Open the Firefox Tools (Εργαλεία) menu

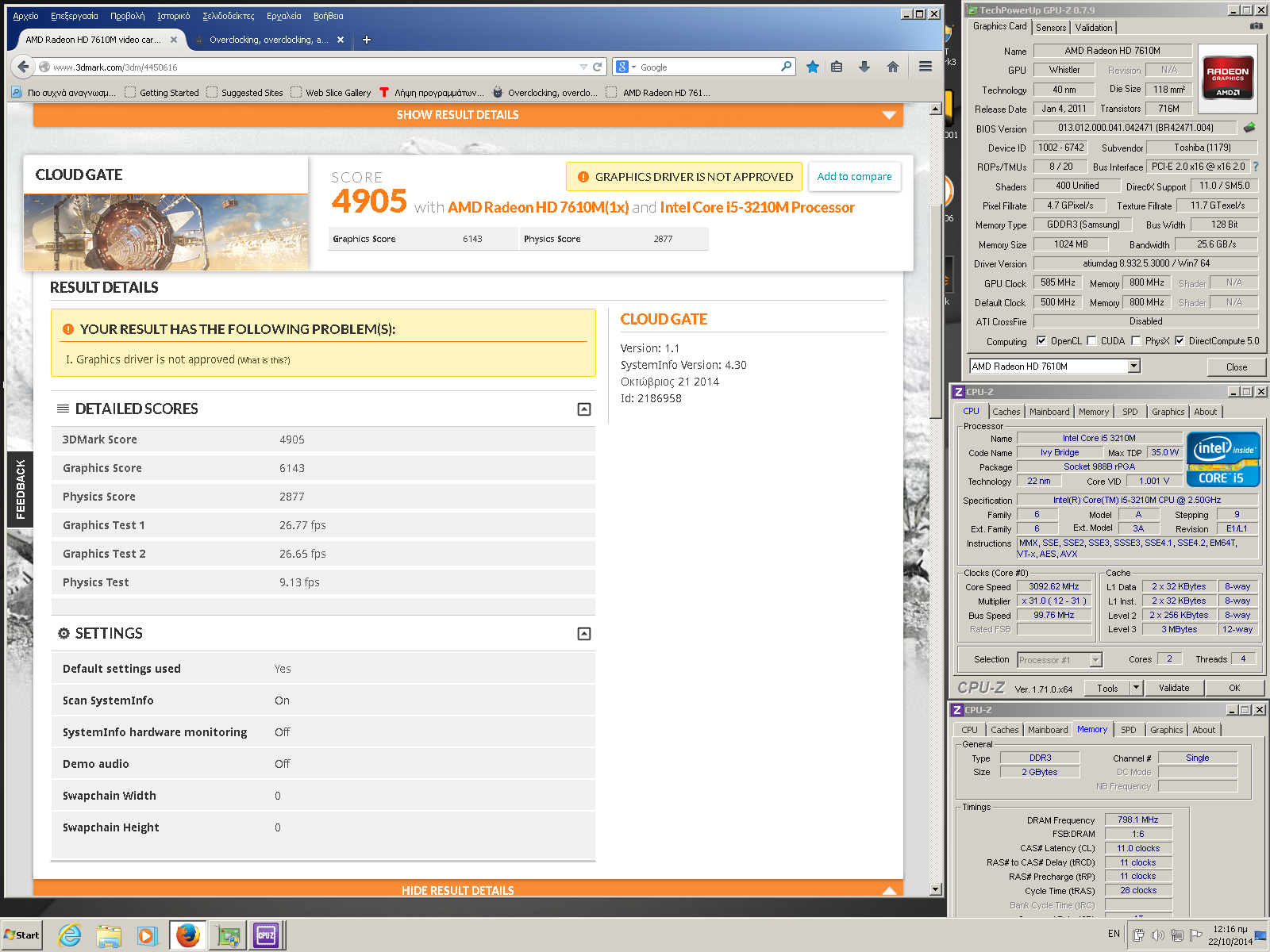pos(283,16)
